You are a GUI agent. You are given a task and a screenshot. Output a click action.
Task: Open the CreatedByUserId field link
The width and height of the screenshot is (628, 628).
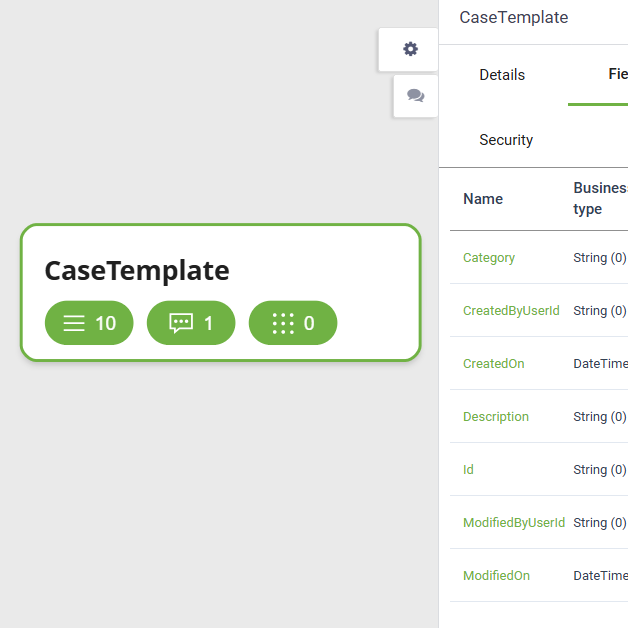point(511,311)
